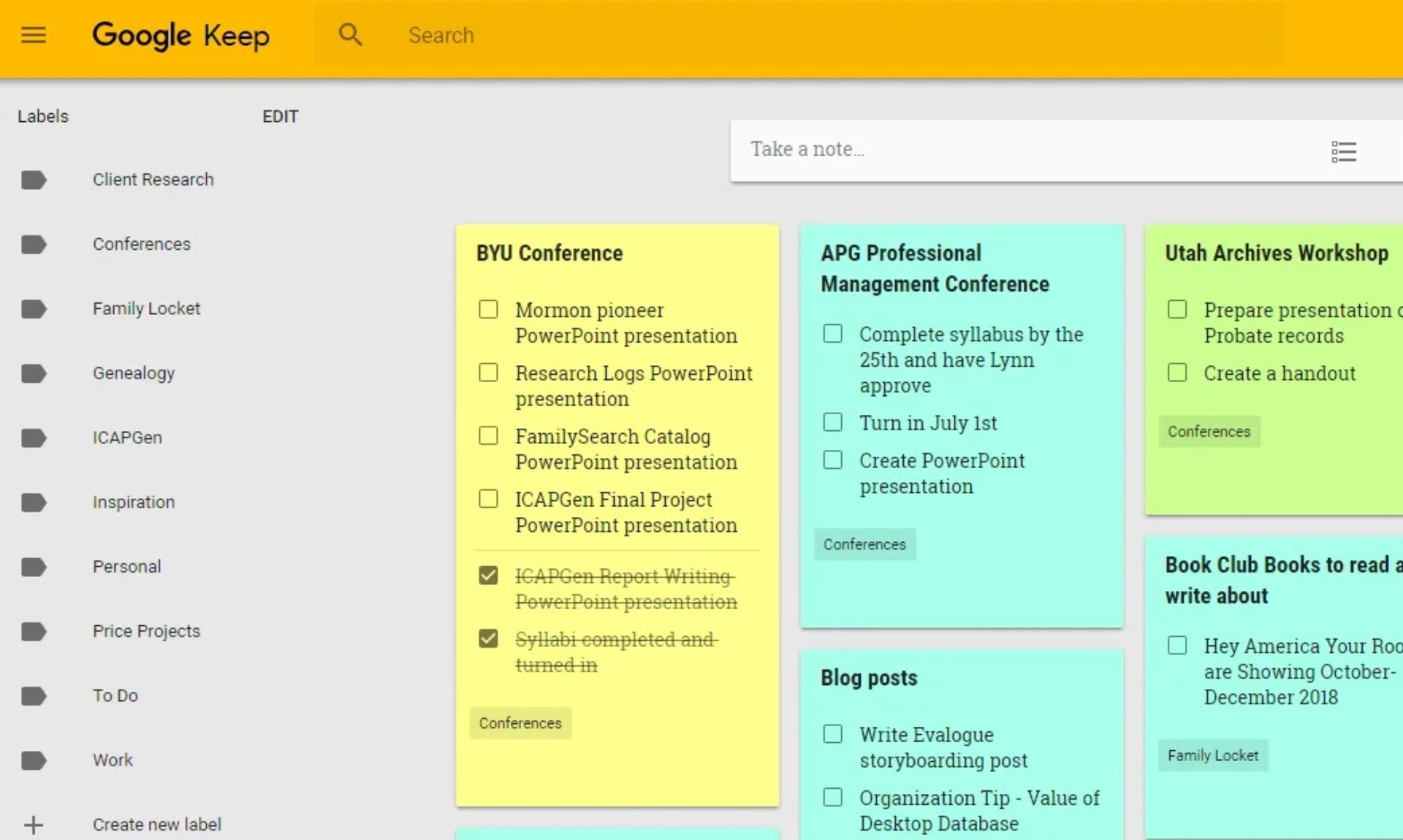This screenshot has width=1403, height=840.
Task: Check ICAPGen Final Project PowerPoint item
Action: pos(488,499)
